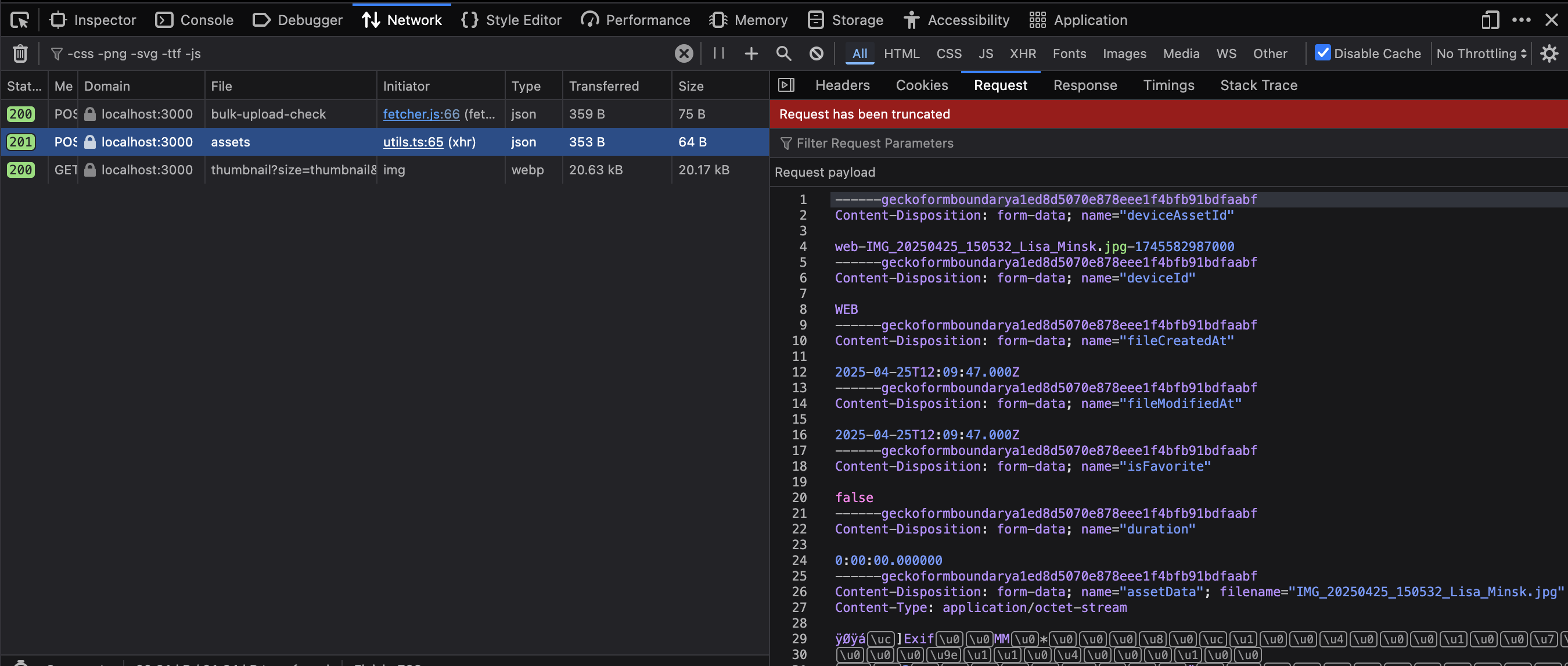Collapse the request details pane
The width and height of the screenshot is (1568, 666).
click(x=786, y=85)
